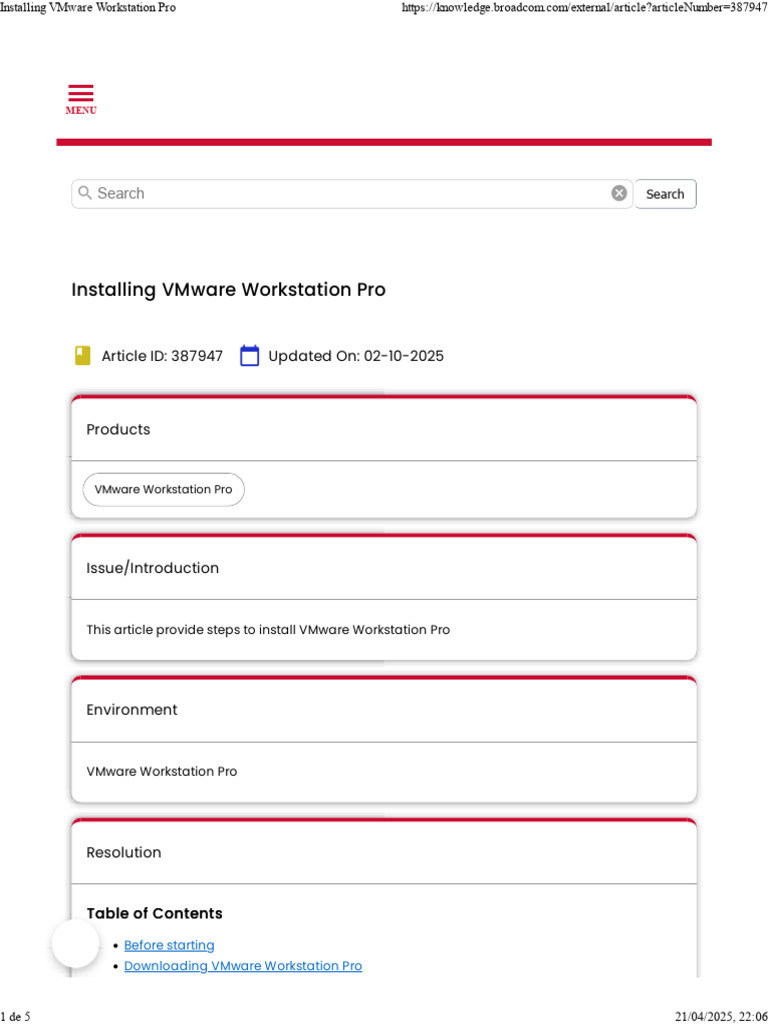Clear the search field with the X icon

coord(619,193)
